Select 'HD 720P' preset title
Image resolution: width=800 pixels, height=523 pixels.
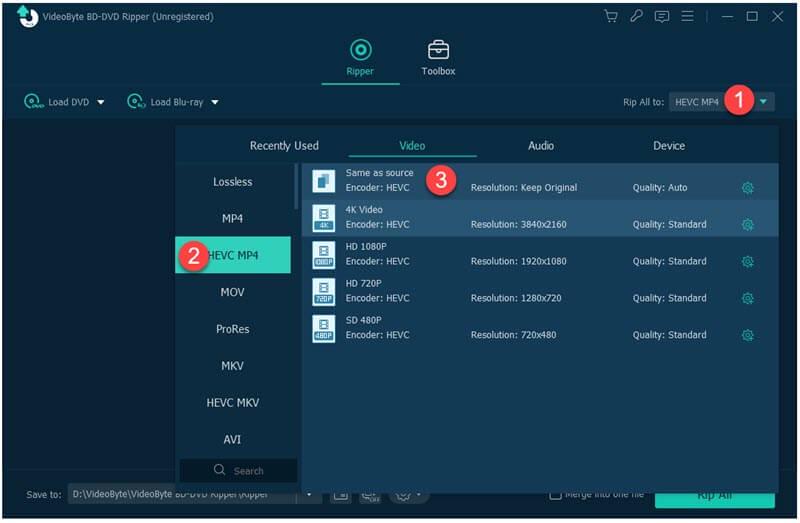click(363, 283)
